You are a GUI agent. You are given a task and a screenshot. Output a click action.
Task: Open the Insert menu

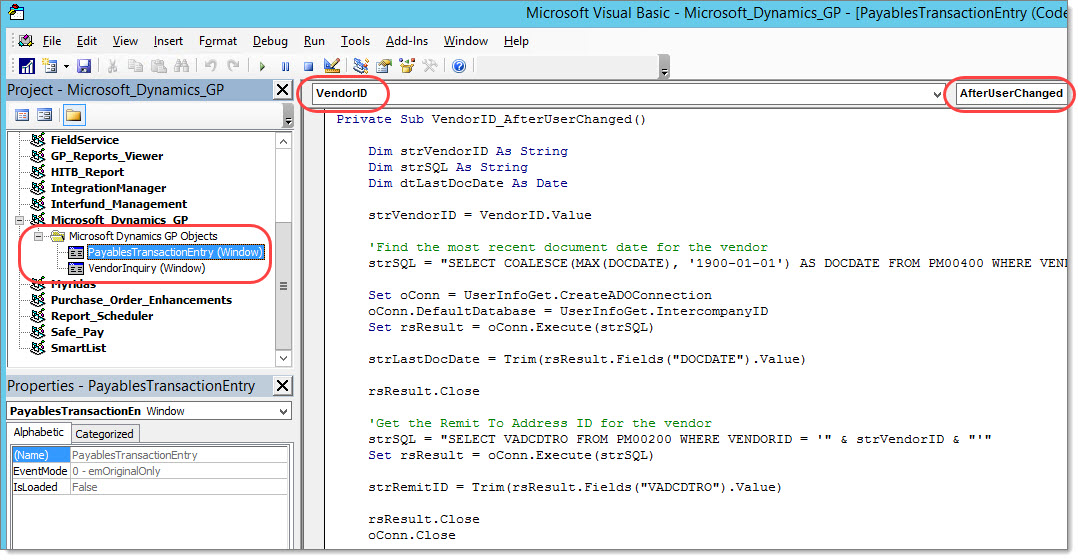click(168, 41)
